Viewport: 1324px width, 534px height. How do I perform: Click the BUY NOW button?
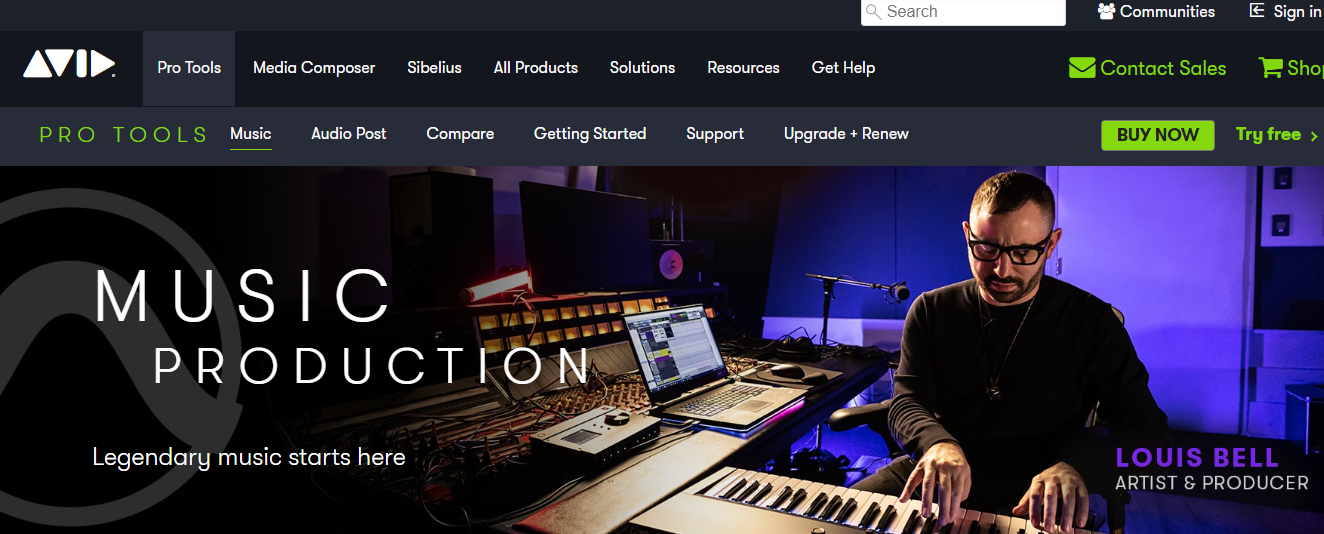tap(1158, 135)
